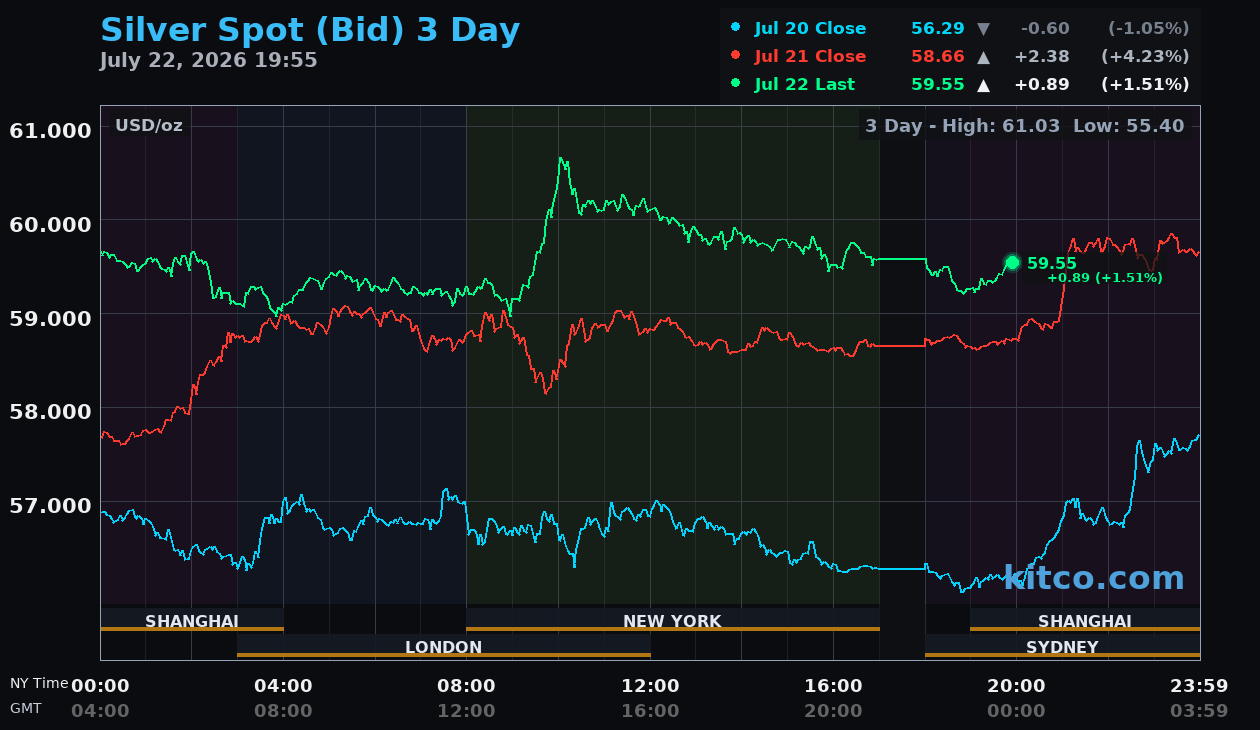Click the 16:00 NY time tick
Image resolution: width=1260 pixels, height=730 pixels.
833,686
